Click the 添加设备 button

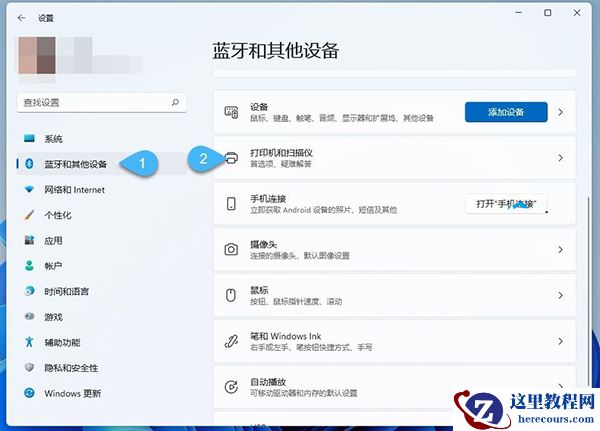click(x=506, y=112)
